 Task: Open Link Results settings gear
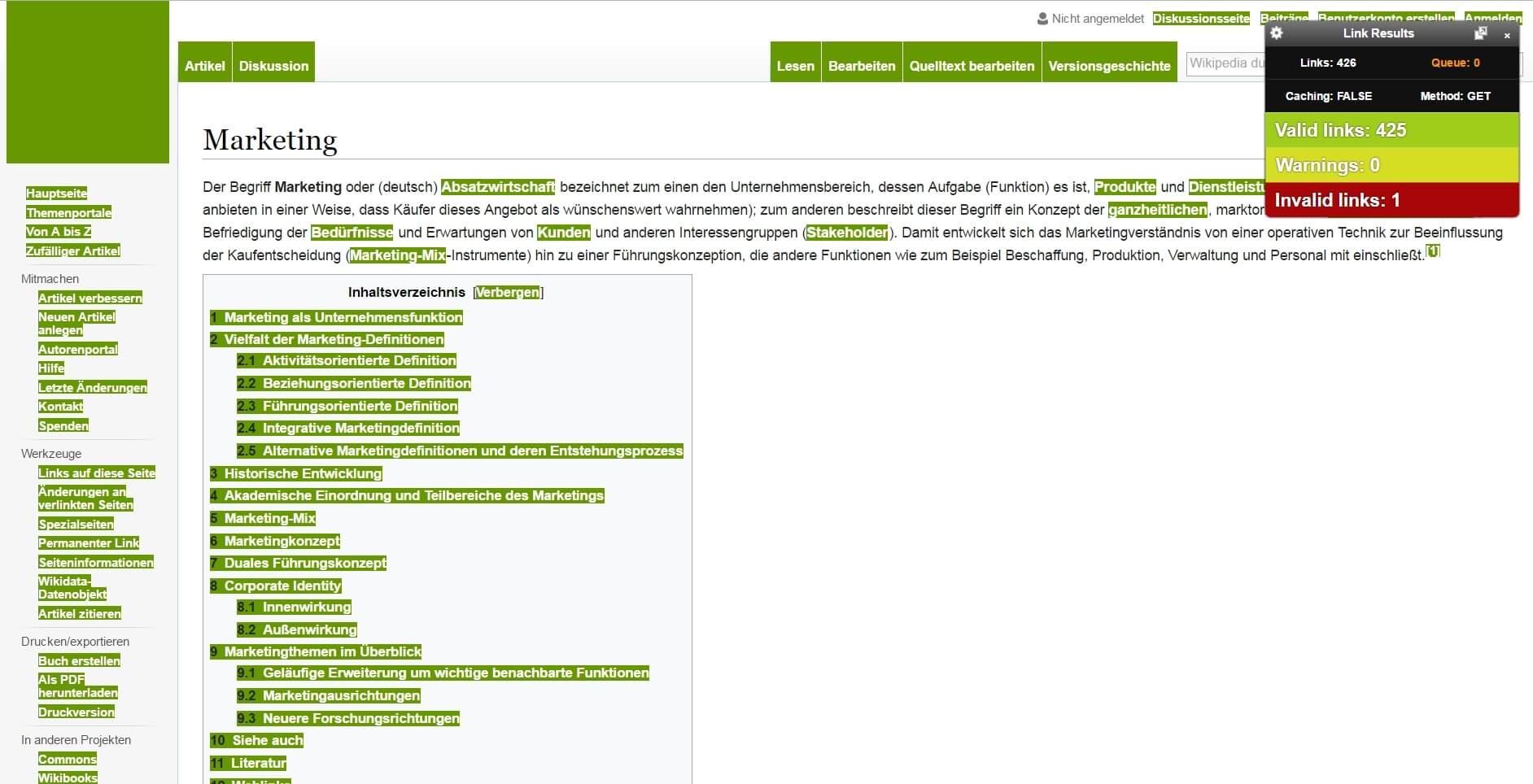pyautogui.click(x=1277, y=33)
